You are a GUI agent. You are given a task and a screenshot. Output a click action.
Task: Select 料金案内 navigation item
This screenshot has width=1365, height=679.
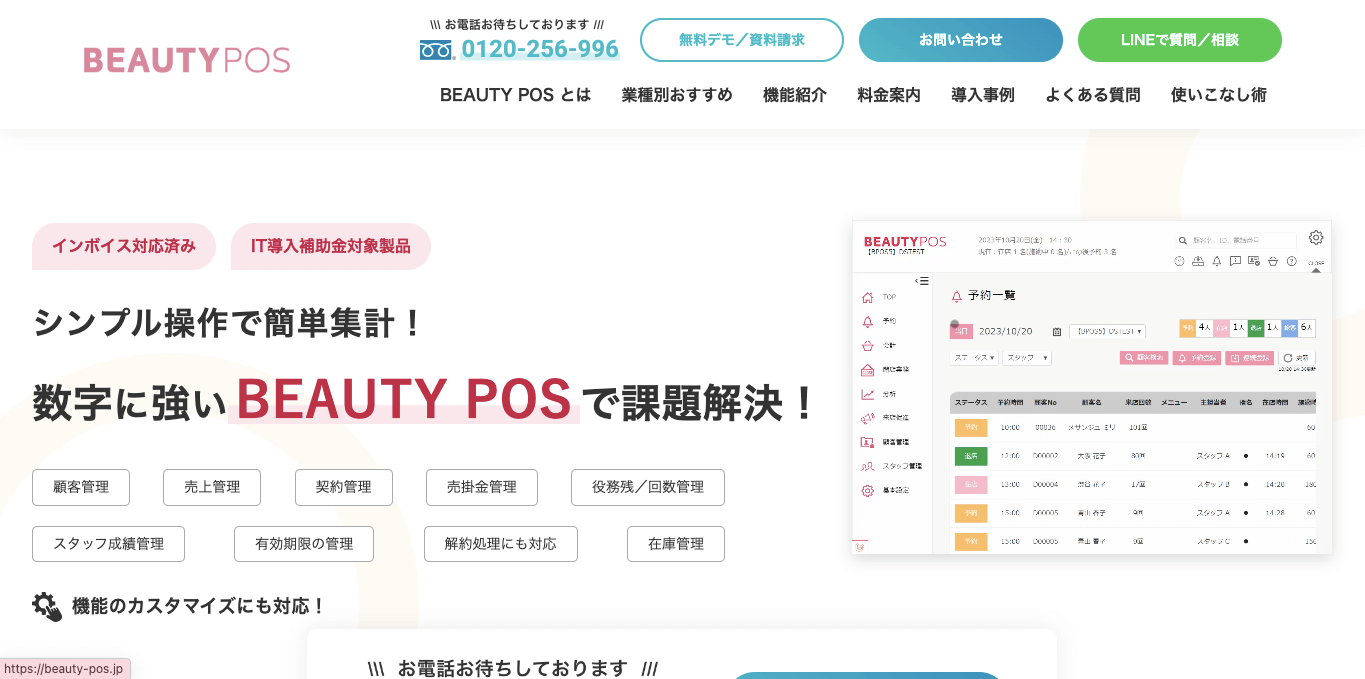pyautogui.click(x=889, y=95)
